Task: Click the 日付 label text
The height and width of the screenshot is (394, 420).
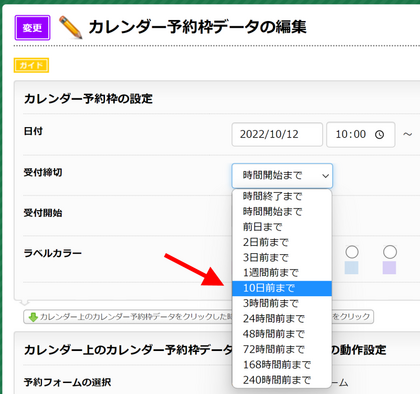Action: pos(33,131)
